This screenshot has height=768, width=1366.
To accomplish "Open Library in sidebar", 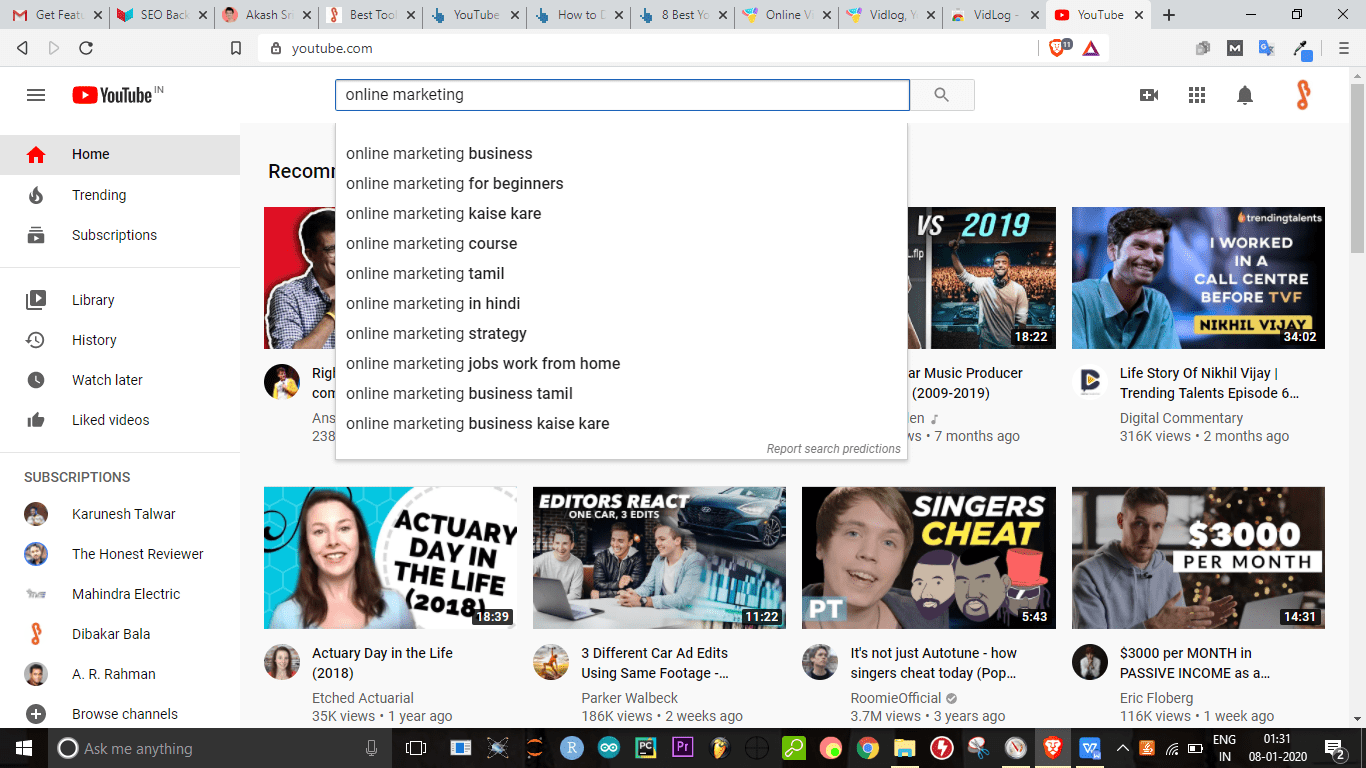I will click(120, 300).
